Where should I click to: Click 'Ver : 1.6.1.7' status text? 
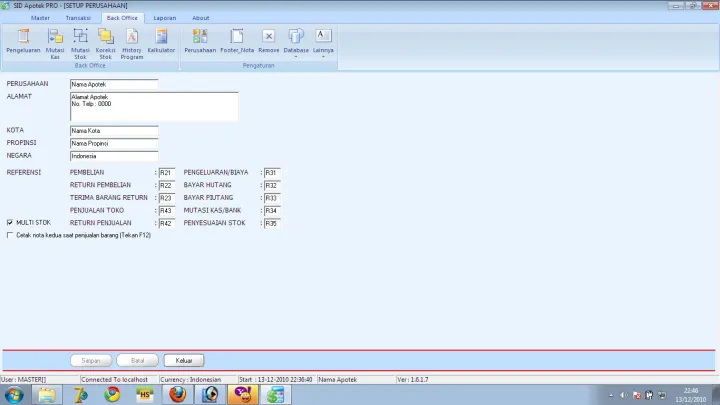pyautogui.click(x=413, y=380)
